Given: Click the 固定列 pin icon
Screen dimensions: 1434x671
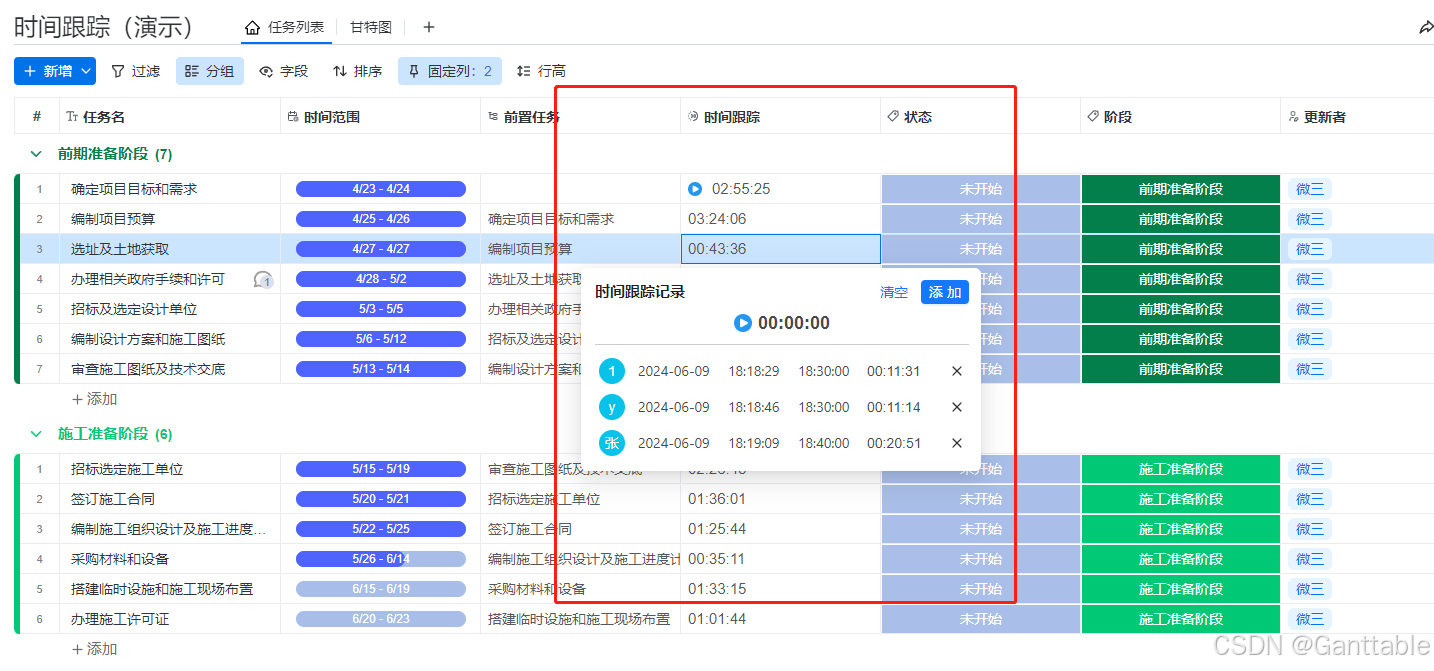Looking at the screenshot, I should point(414,71).
